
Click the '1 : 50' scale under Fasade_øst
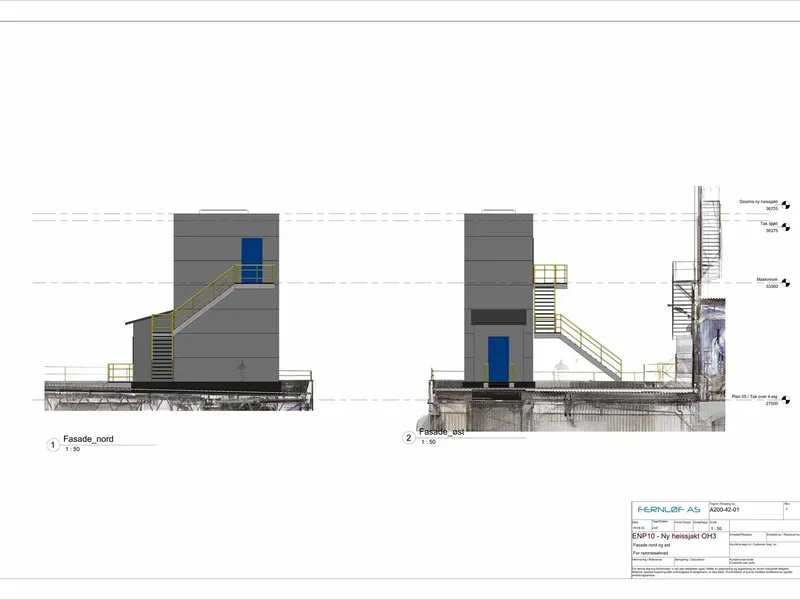[x=429, y=442]
